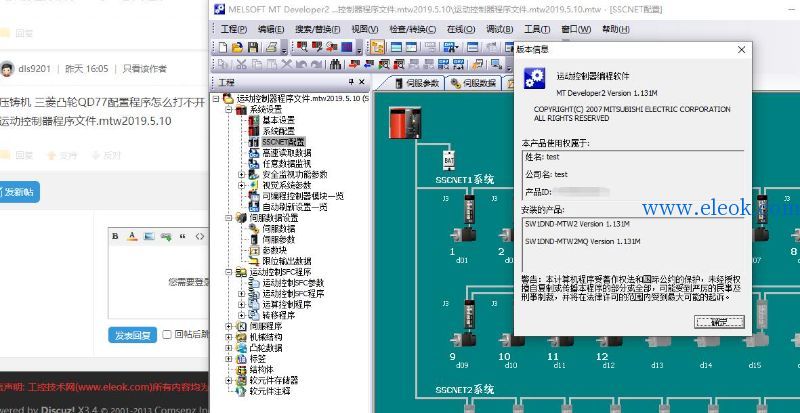Screen dimensions: 800x413
Task: Click the scissors Cut icon in the toolbar
Action: tap(241, 64)
